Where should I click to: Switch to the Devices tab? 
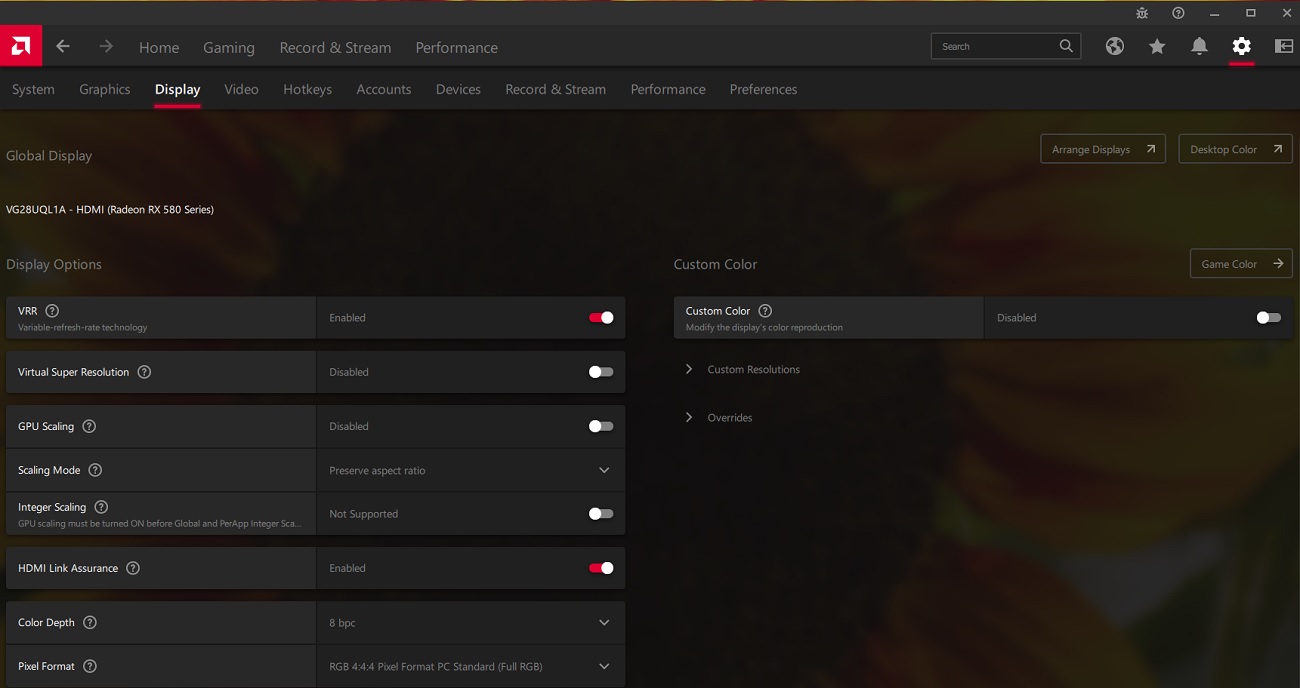coord(458,89)
